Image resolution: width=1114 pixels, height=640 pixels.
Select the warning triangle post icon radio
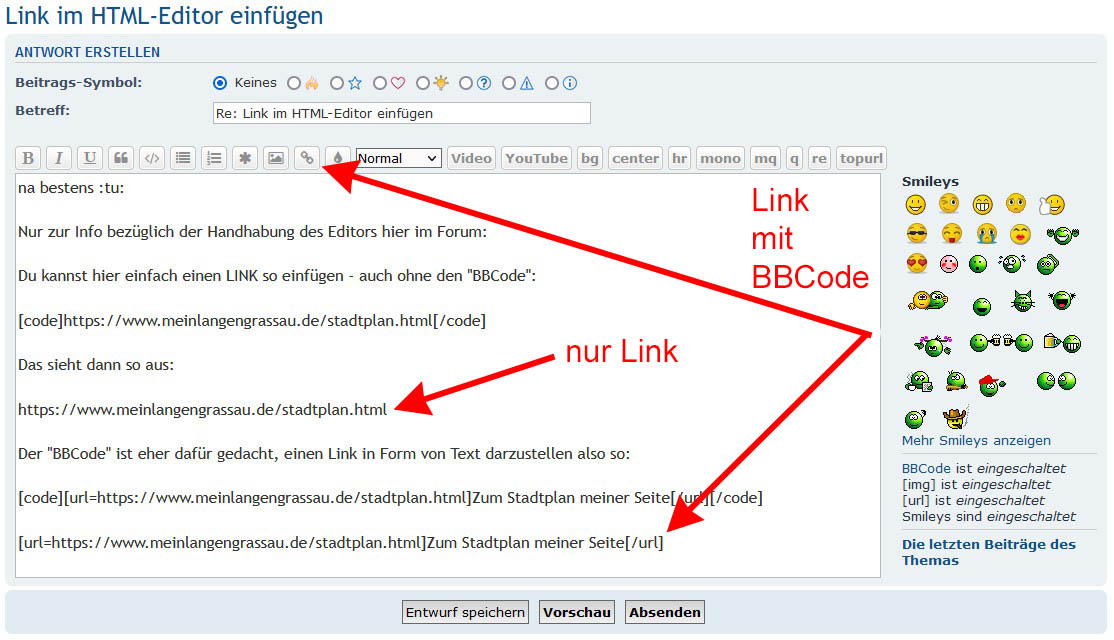pos(509,83)
